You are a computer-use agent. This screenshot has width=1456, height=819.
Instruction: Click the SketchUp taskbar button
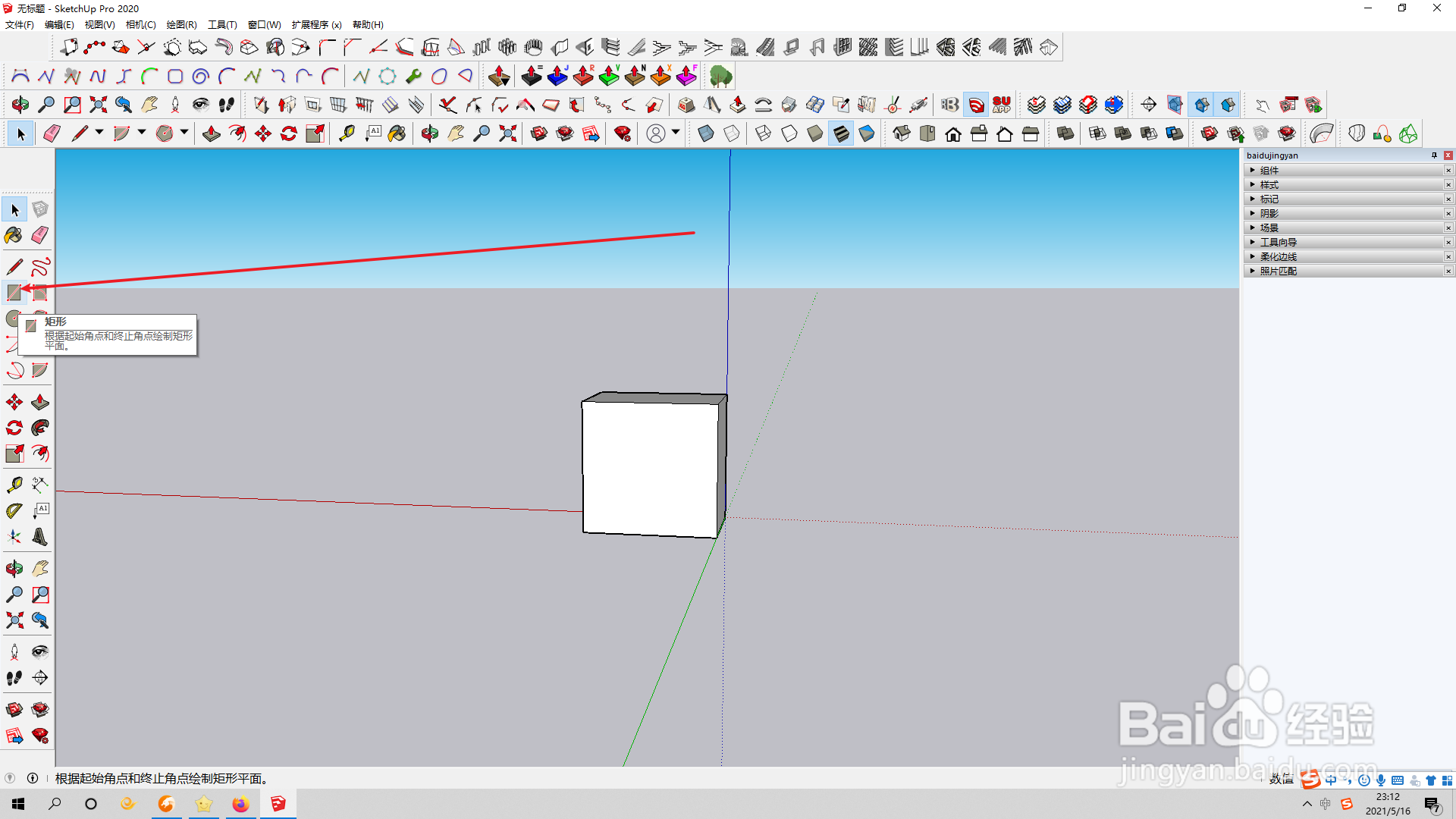coord(278,804)
